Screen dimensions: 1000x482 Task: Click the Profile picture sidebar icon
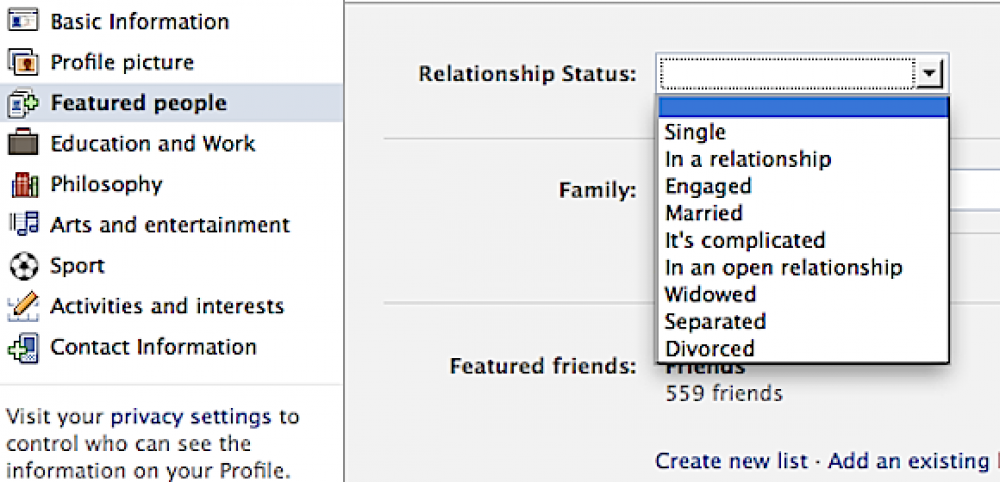pyautogui.click(x=23, y=62)
